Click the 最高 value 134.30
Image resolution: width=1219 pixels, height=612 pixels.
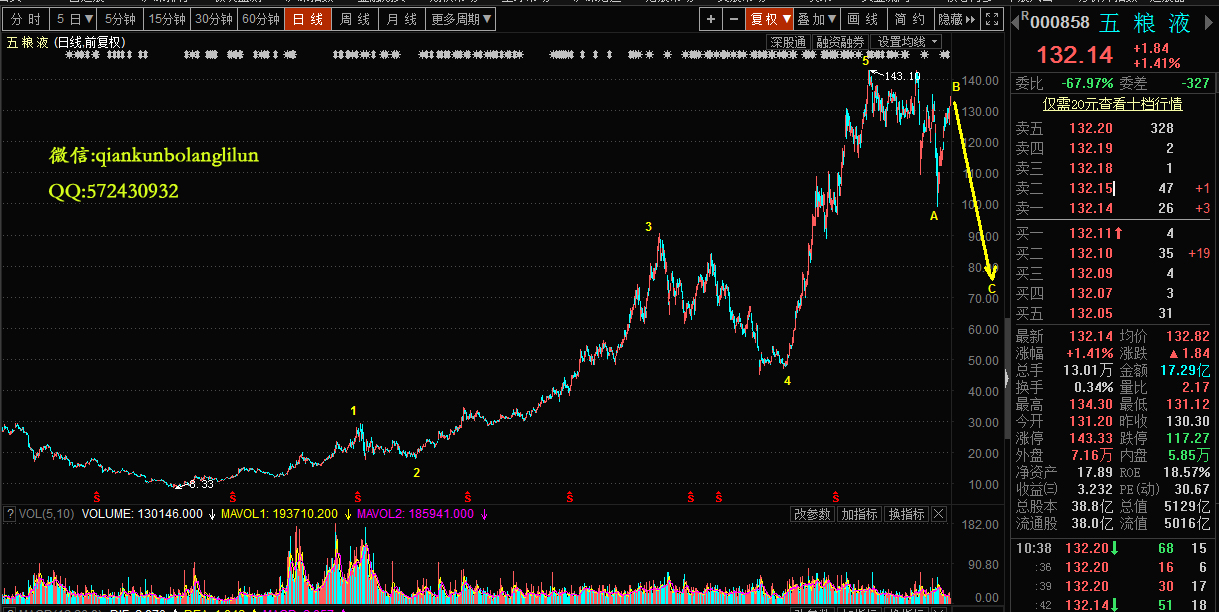point(1091,404)
